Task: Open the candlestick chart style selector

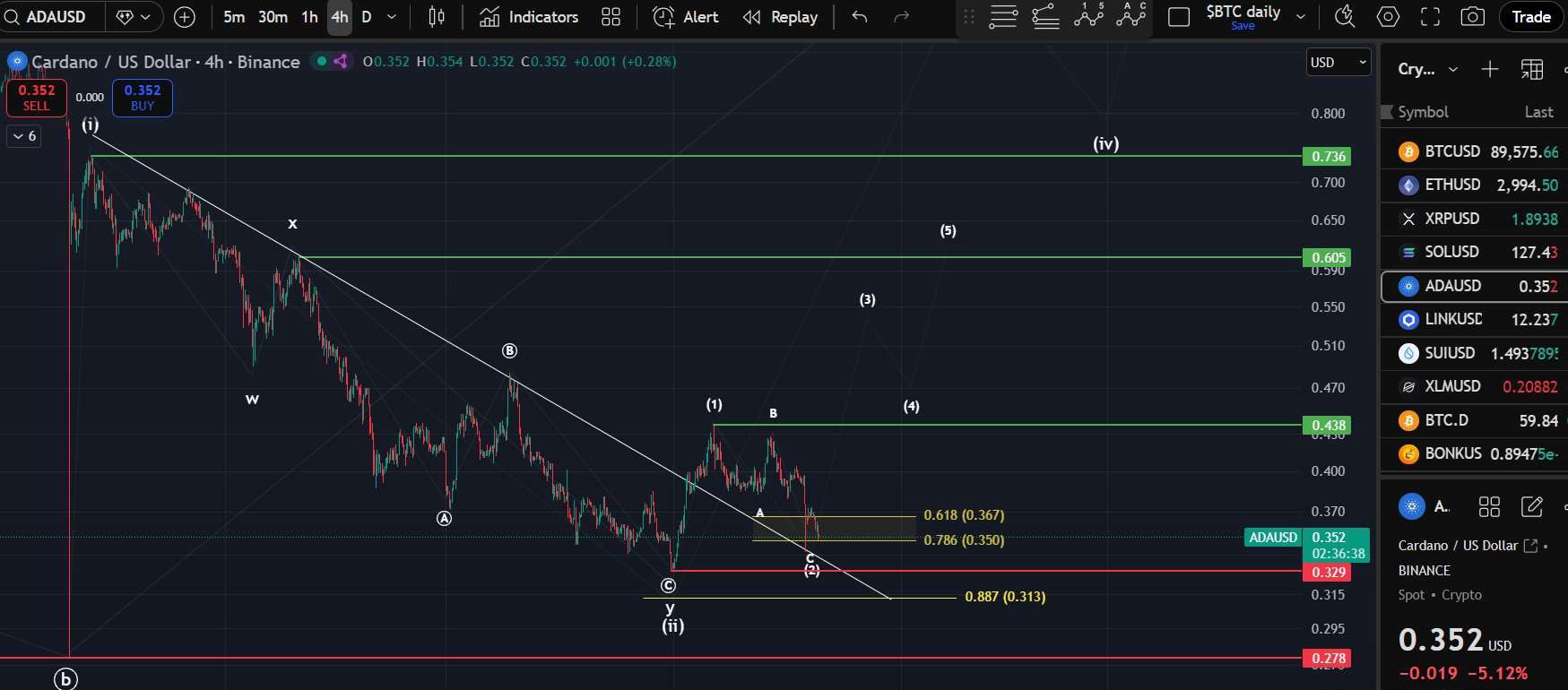Action: (x=437, y=17)
